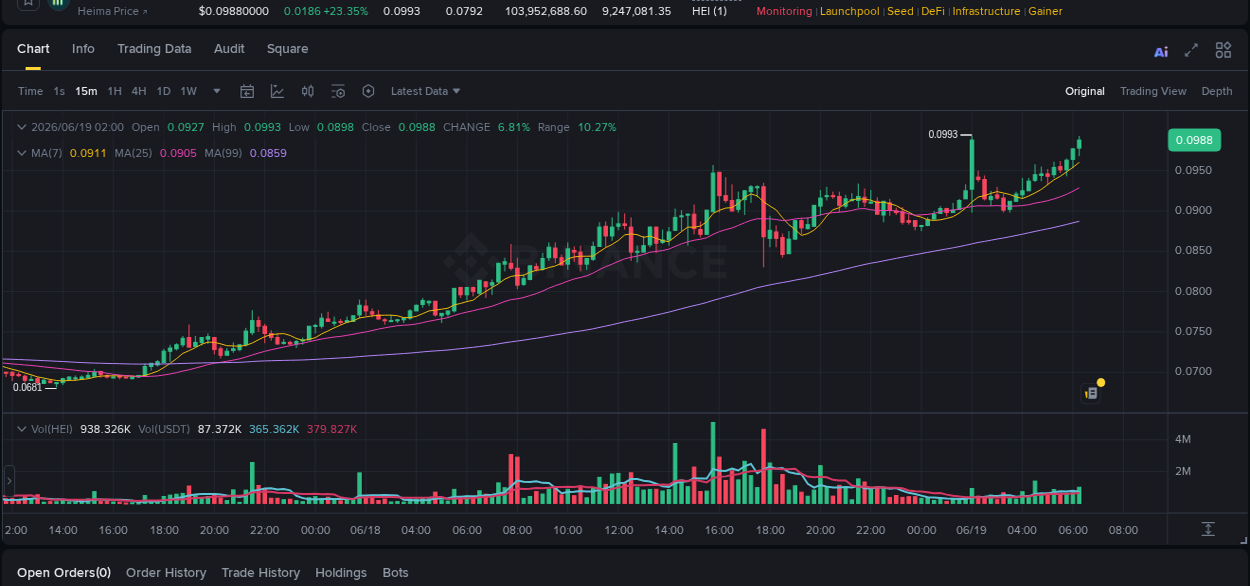The width and height of the screenshot is (1250, 586).
Task: Open the Latest Data dropdown
Action: click(x=426, y=91)
